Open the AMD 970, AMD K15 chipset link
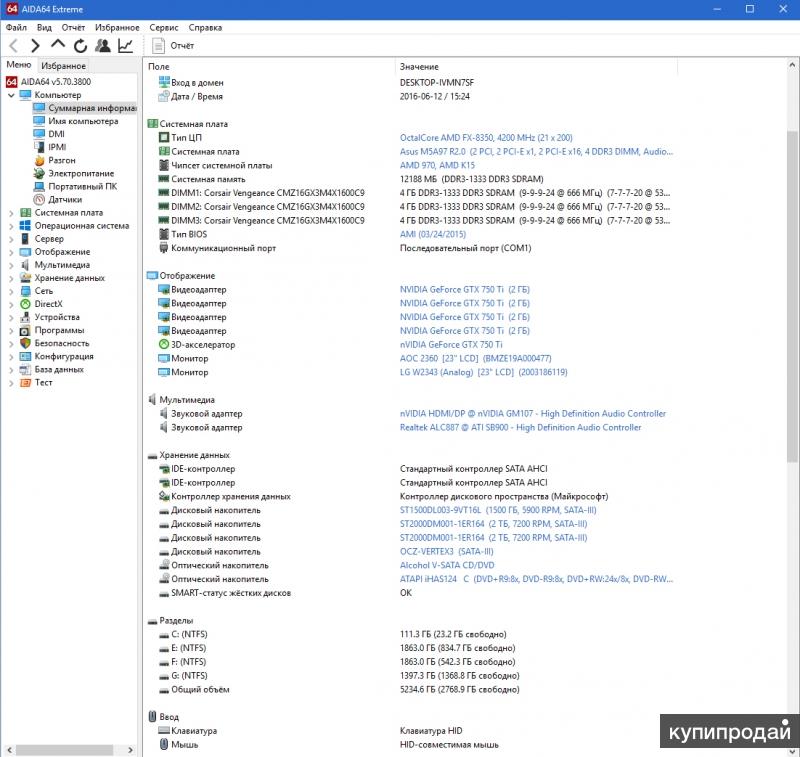The image size is (800, 757). tap(437, 165)
